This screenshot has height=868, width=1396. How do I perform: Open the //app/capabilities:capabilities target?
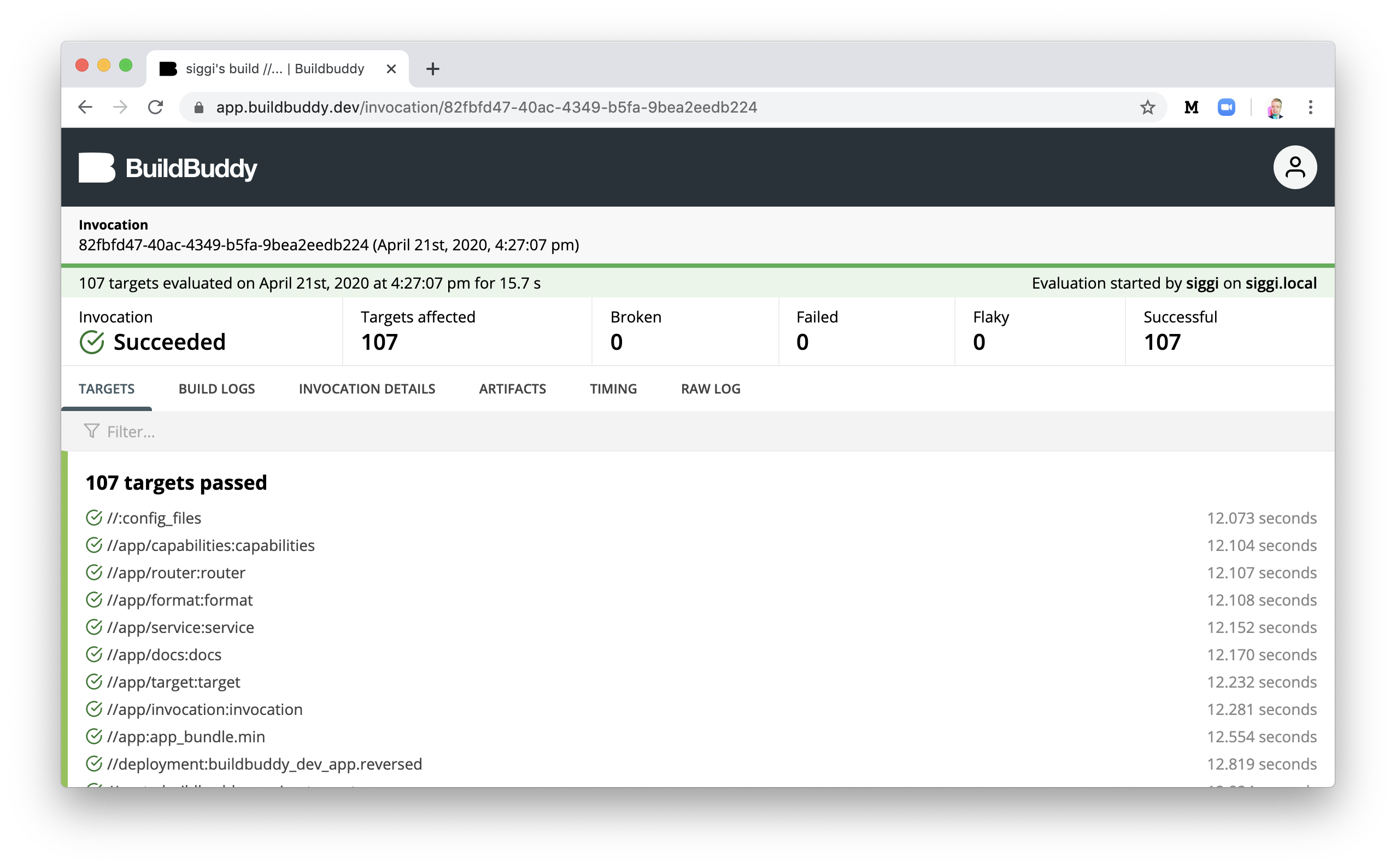(210, 546)
